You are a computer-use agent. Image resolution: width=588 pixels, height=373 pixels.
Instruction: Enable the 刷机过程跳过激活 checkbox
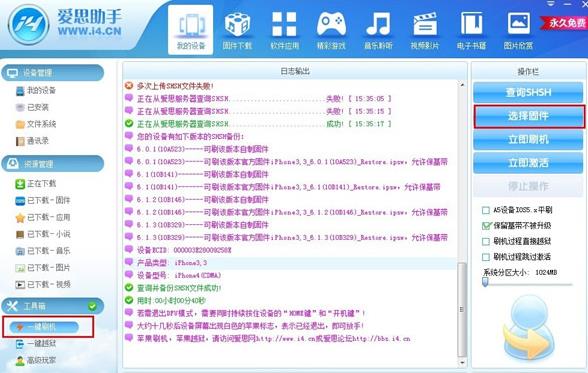486,257
